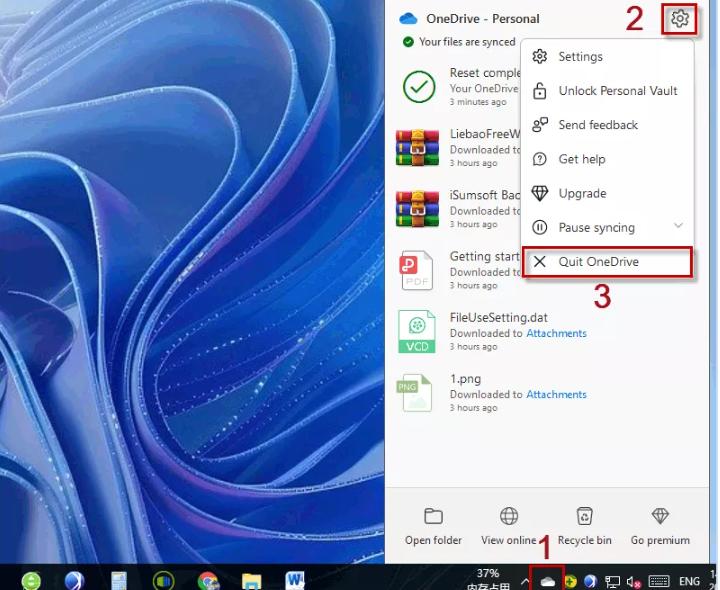Click FileUseSetting.dat file name

(499, 318)
